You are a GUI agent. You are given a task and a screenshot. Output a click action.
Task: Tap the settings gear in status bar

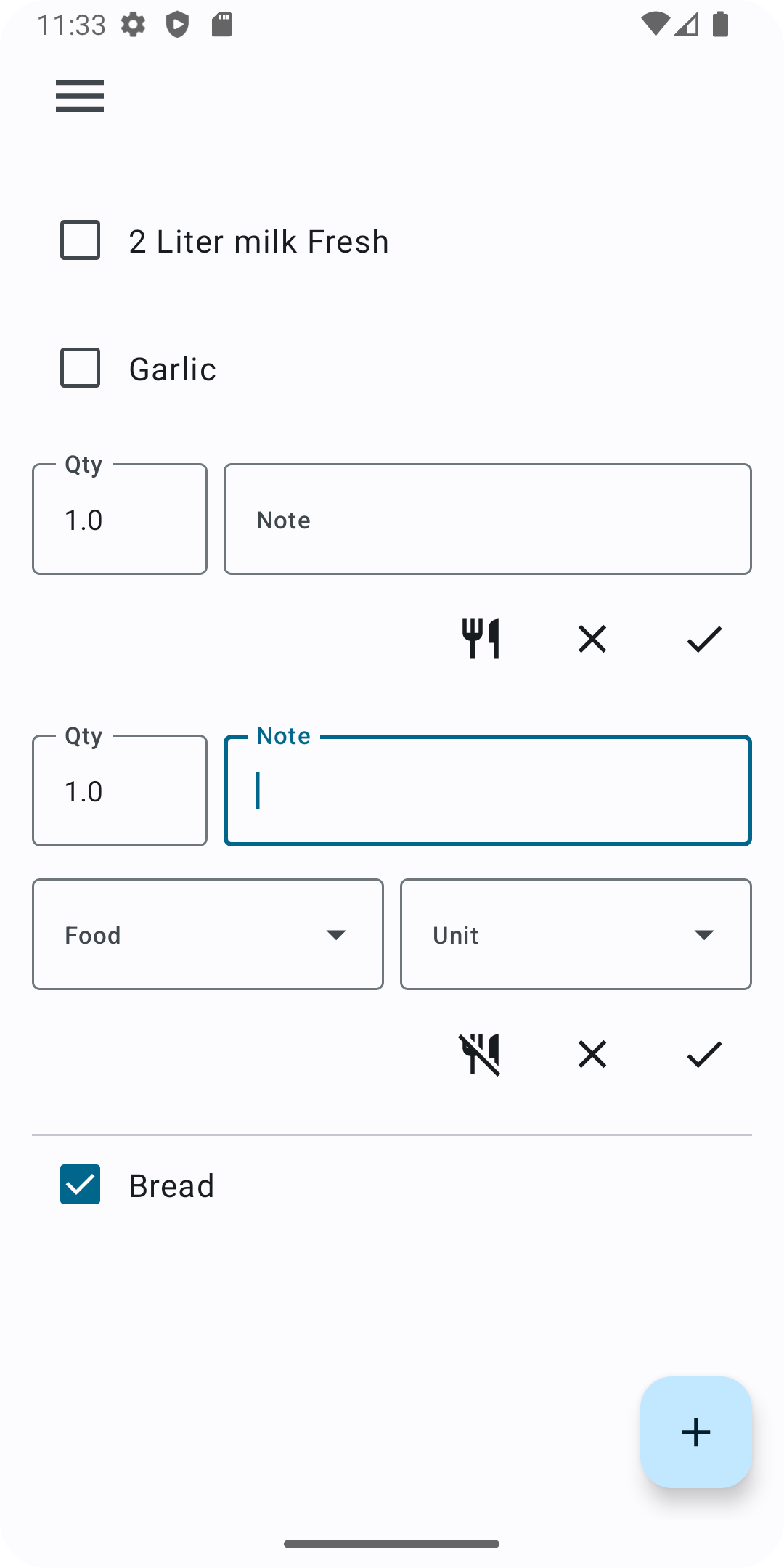coord(133,25)
